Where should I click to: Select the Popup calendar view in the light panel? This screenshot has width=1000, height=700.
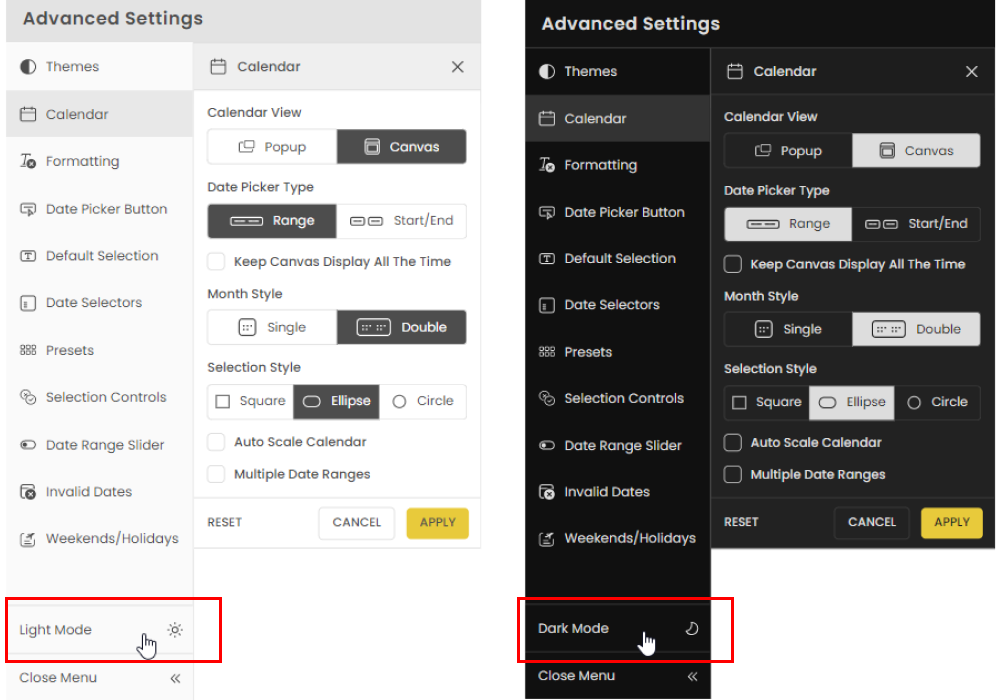coord(272,147)
